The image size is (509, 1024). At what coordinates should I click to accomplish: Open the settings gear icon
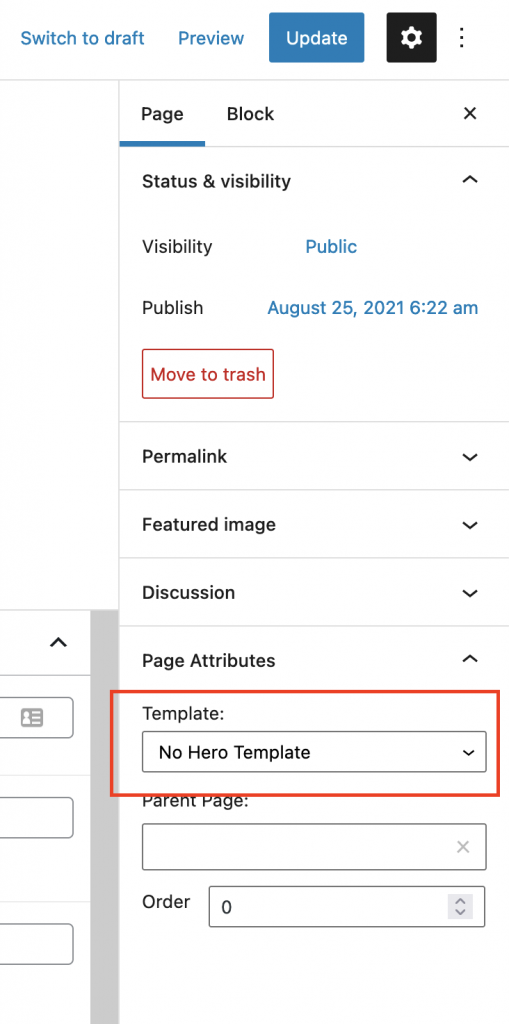(x=411, y=38)
